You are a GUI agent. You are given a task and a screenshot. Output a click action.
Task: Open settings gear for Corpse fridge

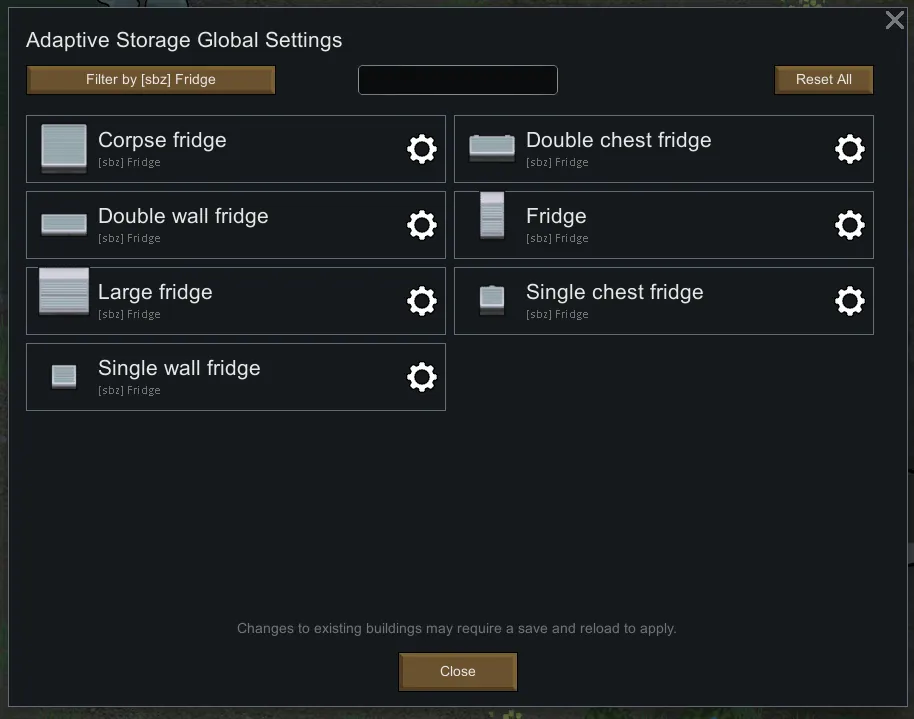422,149
